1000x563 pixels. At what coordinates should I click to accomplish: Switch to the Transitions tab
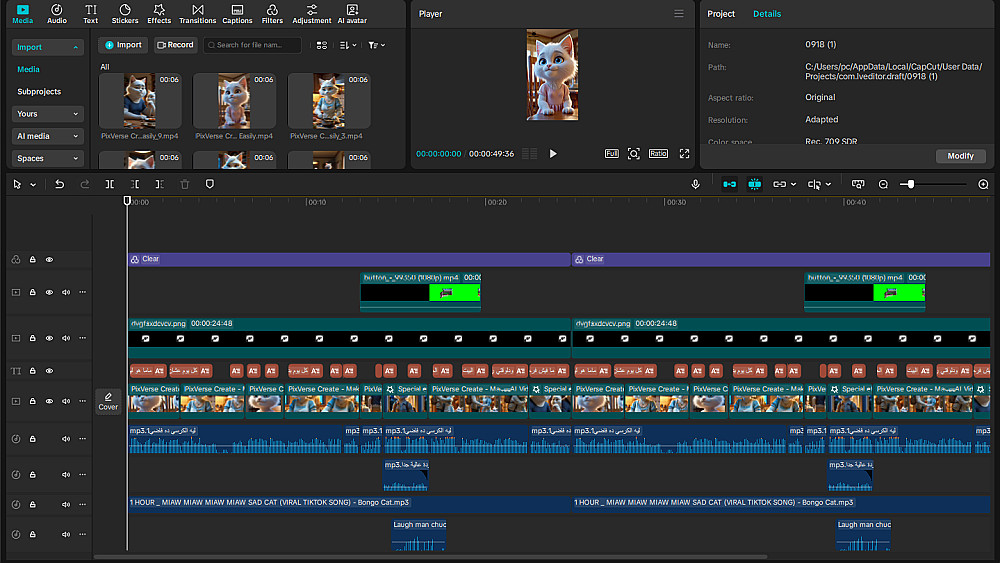point(197,13)
